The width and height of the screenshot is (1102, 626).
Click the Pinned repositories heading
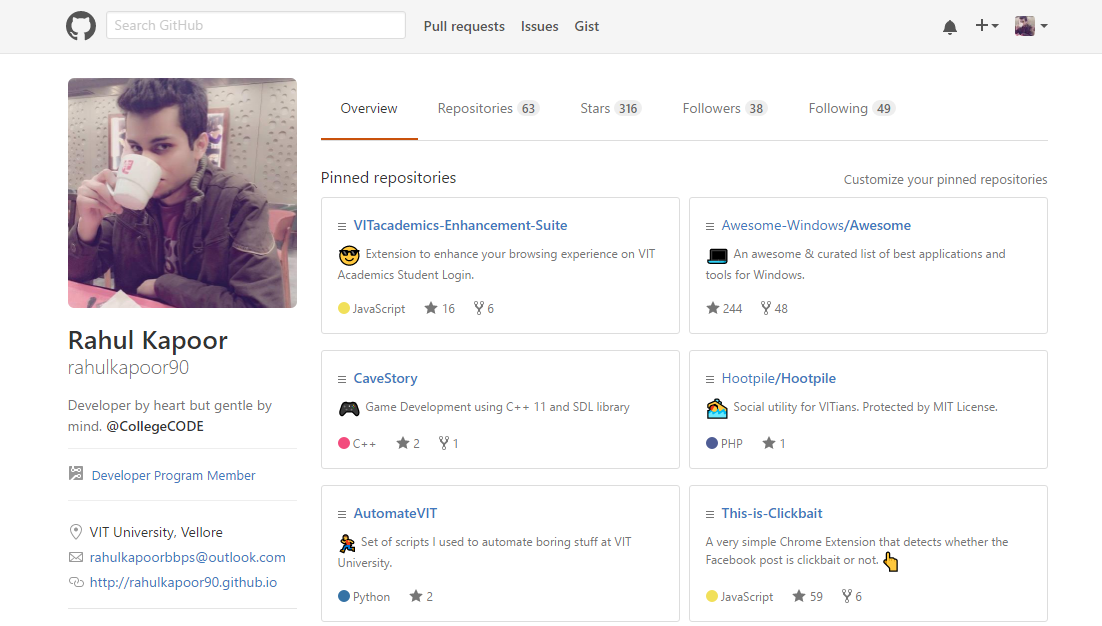(x=388, y=178)
